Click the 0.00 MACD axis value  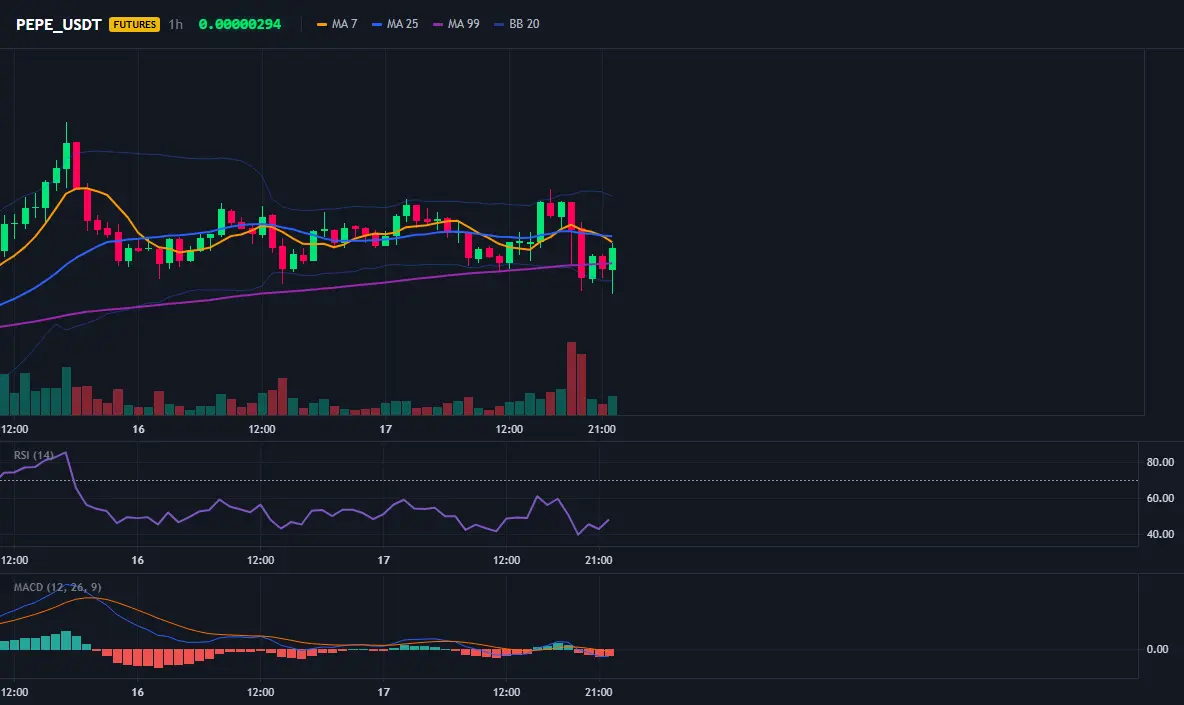coord(1157,649)
